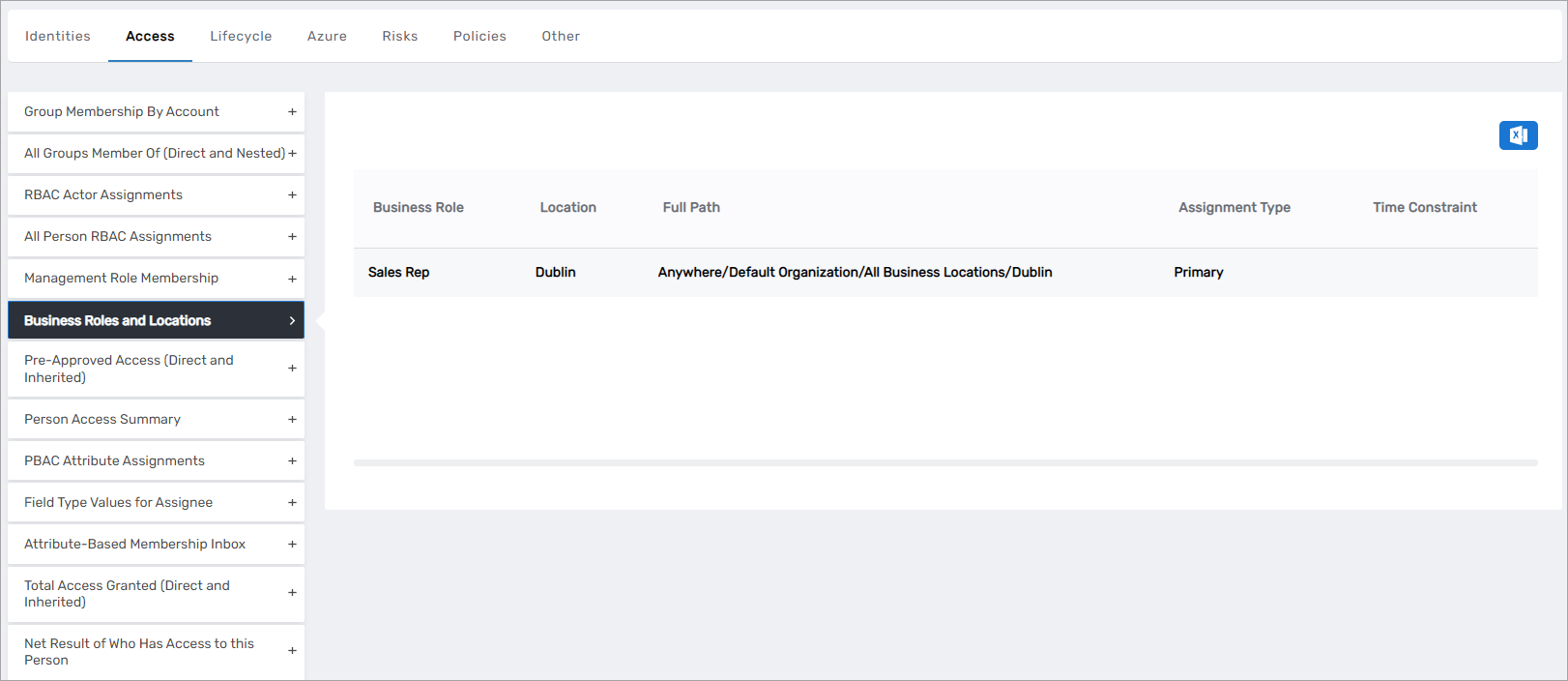Screen dimensions: 1568x681
Task: Click chevron on Business Roles and Locations
Action: (292, 320)
